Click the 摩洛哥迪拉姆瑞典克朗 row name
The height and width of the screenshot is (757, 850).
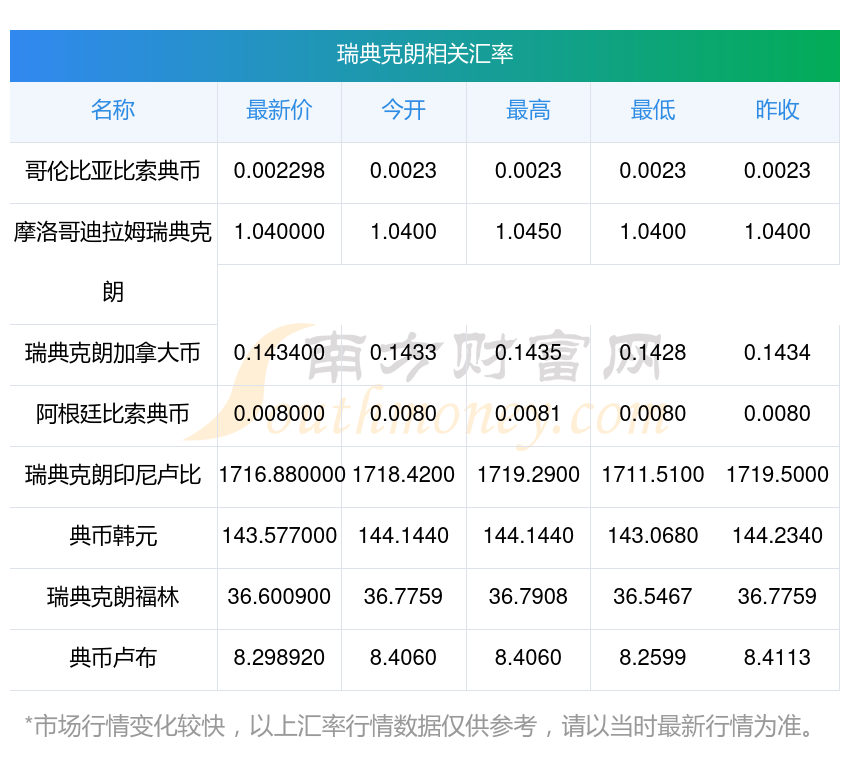click(113, 262)
